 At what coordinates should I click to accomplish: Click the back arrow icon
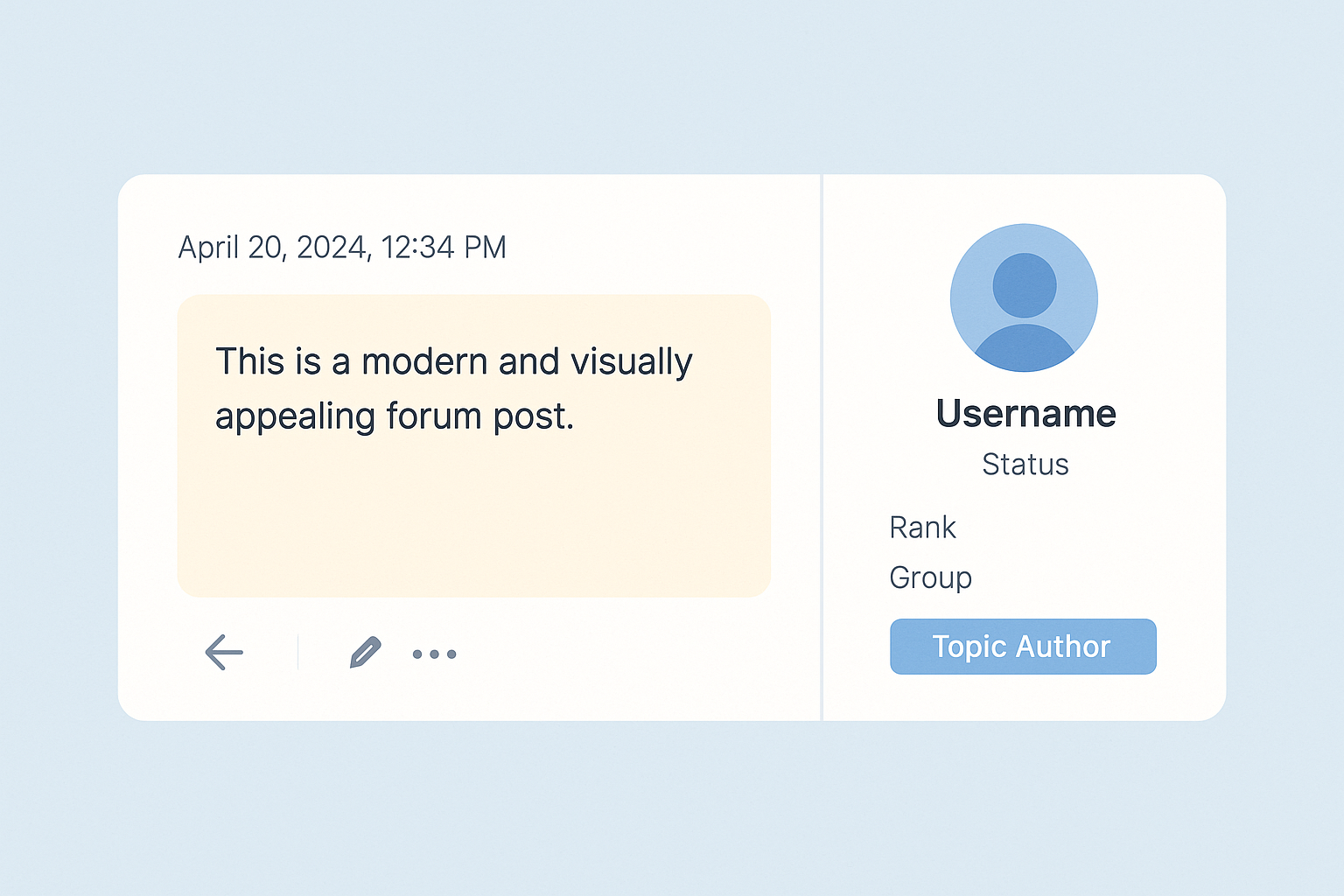[224, 653]
